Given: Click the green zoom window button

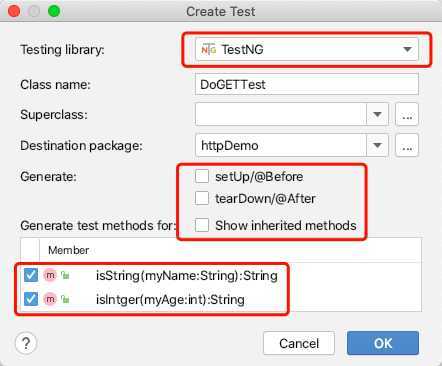Looking at the screenshot, I should click(x=54, y=11).
